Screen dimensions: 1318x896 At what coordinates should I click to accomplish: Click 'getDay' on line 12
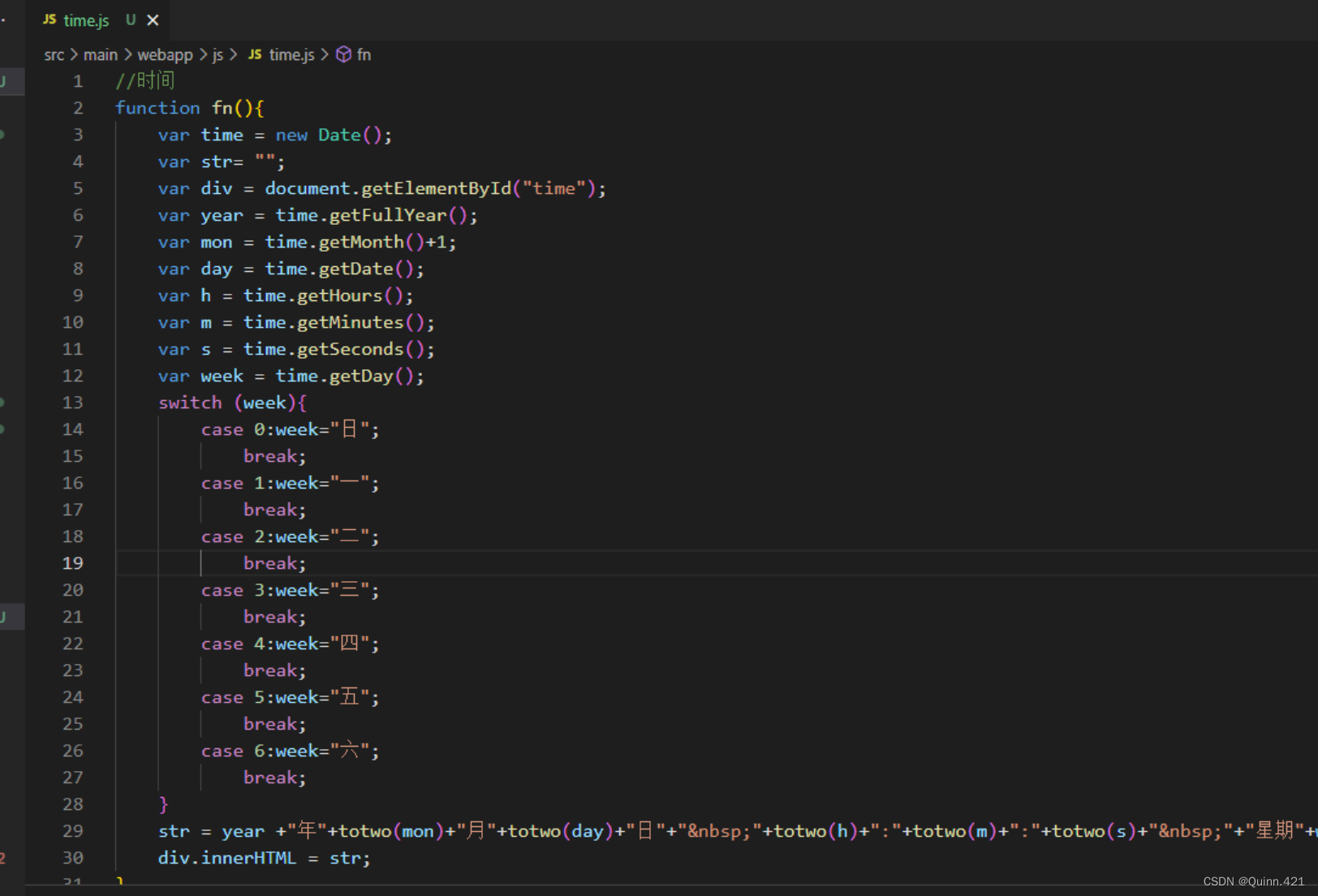point(361,376)
